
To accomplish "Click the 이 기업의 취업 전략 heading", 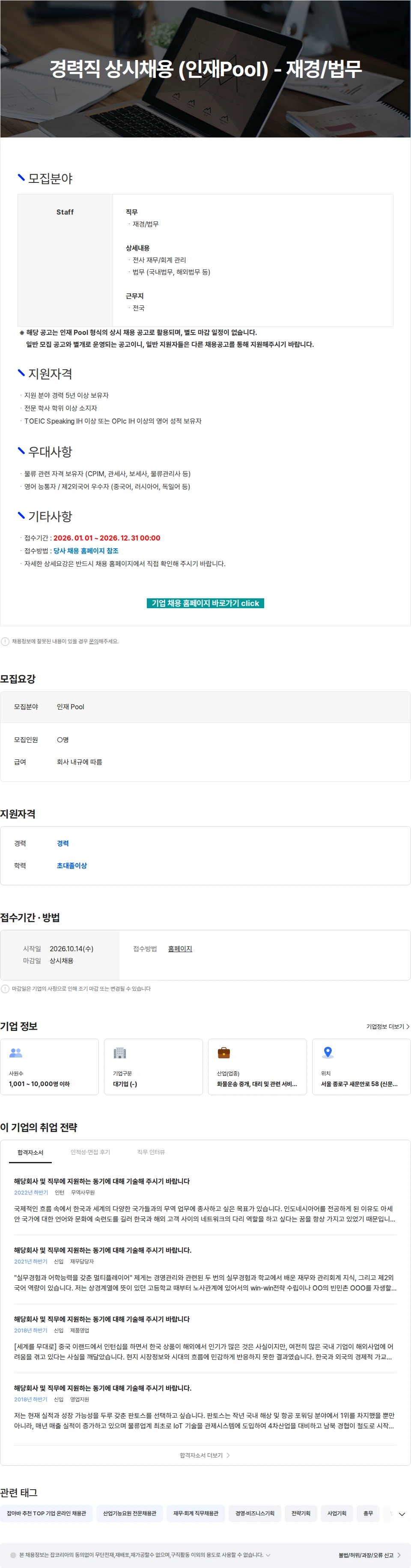I will (x=39, y=1127).
